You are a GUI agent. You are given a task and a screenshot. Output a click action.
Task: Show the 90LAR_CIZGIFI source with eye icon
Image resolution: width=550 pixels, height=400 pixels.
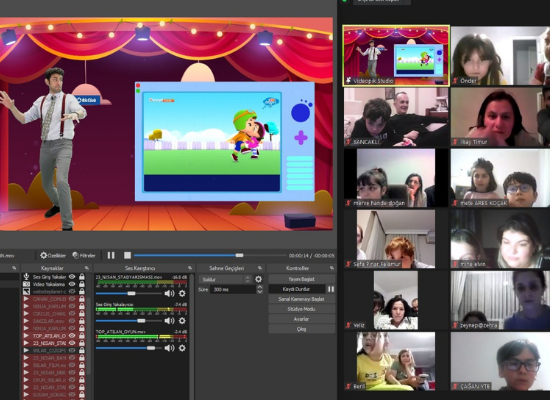click(72, 350)
